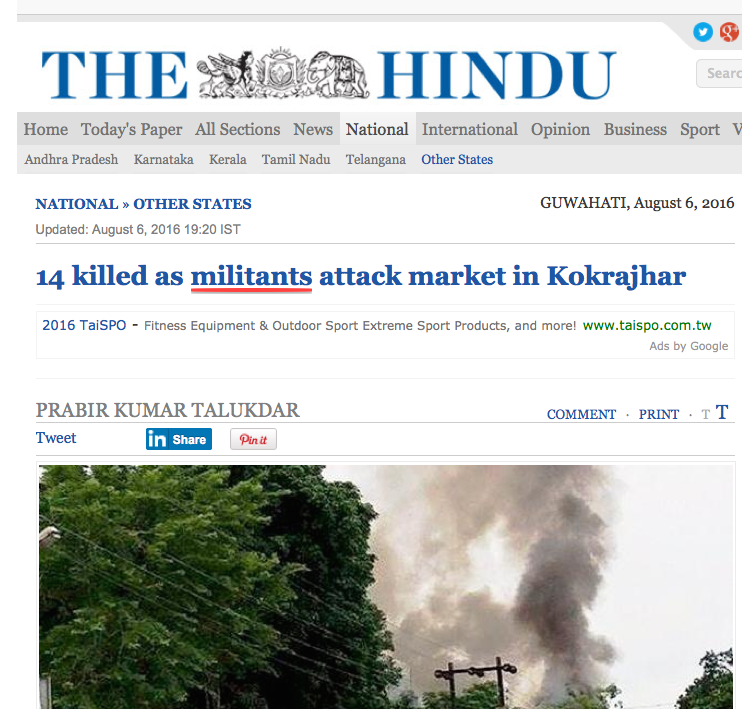Open the smoke article photo
Viewport: 742px width, 709px height.
(386, 587)
